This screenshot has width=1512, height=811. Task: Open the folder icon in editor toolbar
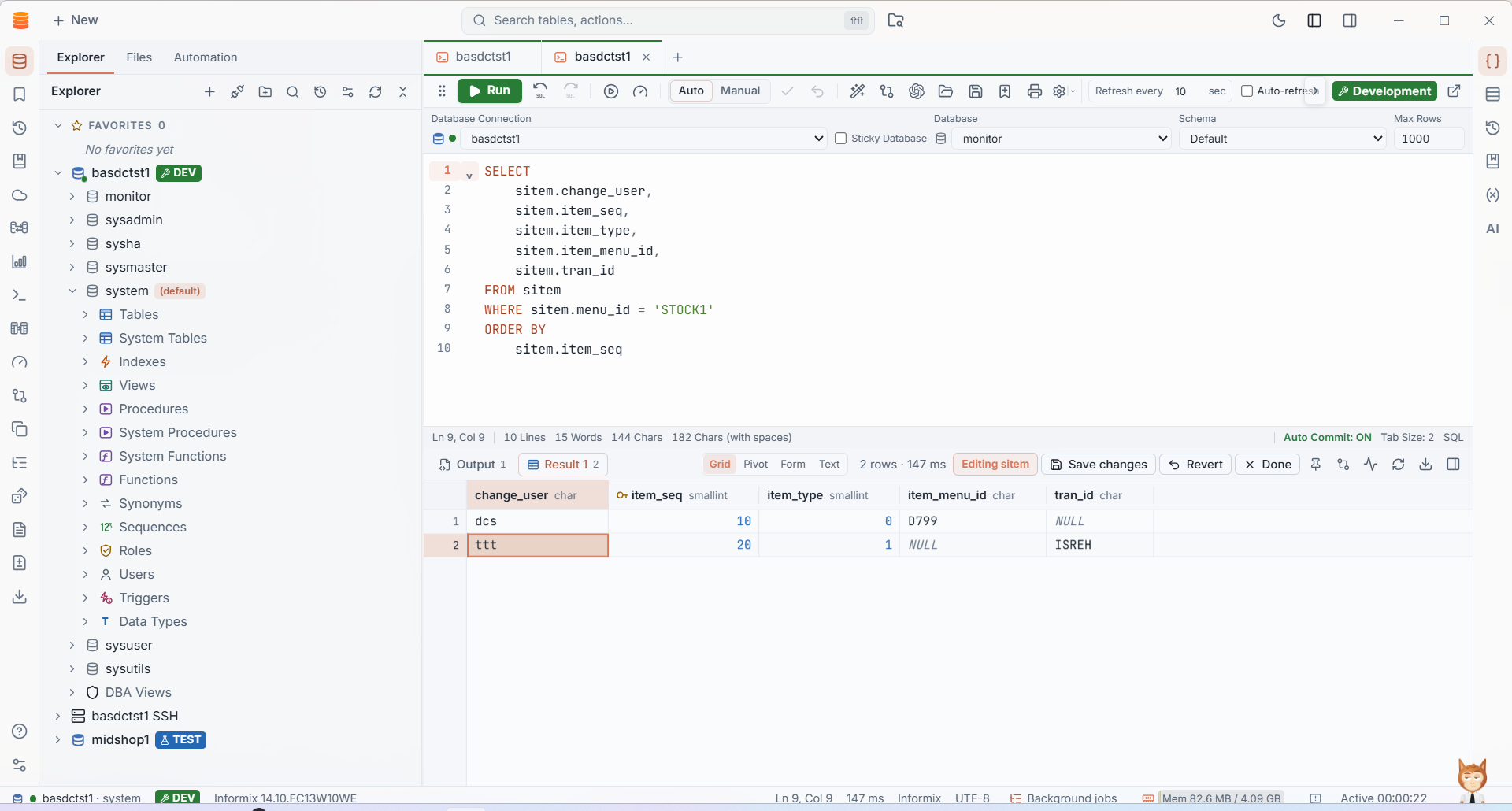pyautogui.click(x=946, y=91)
